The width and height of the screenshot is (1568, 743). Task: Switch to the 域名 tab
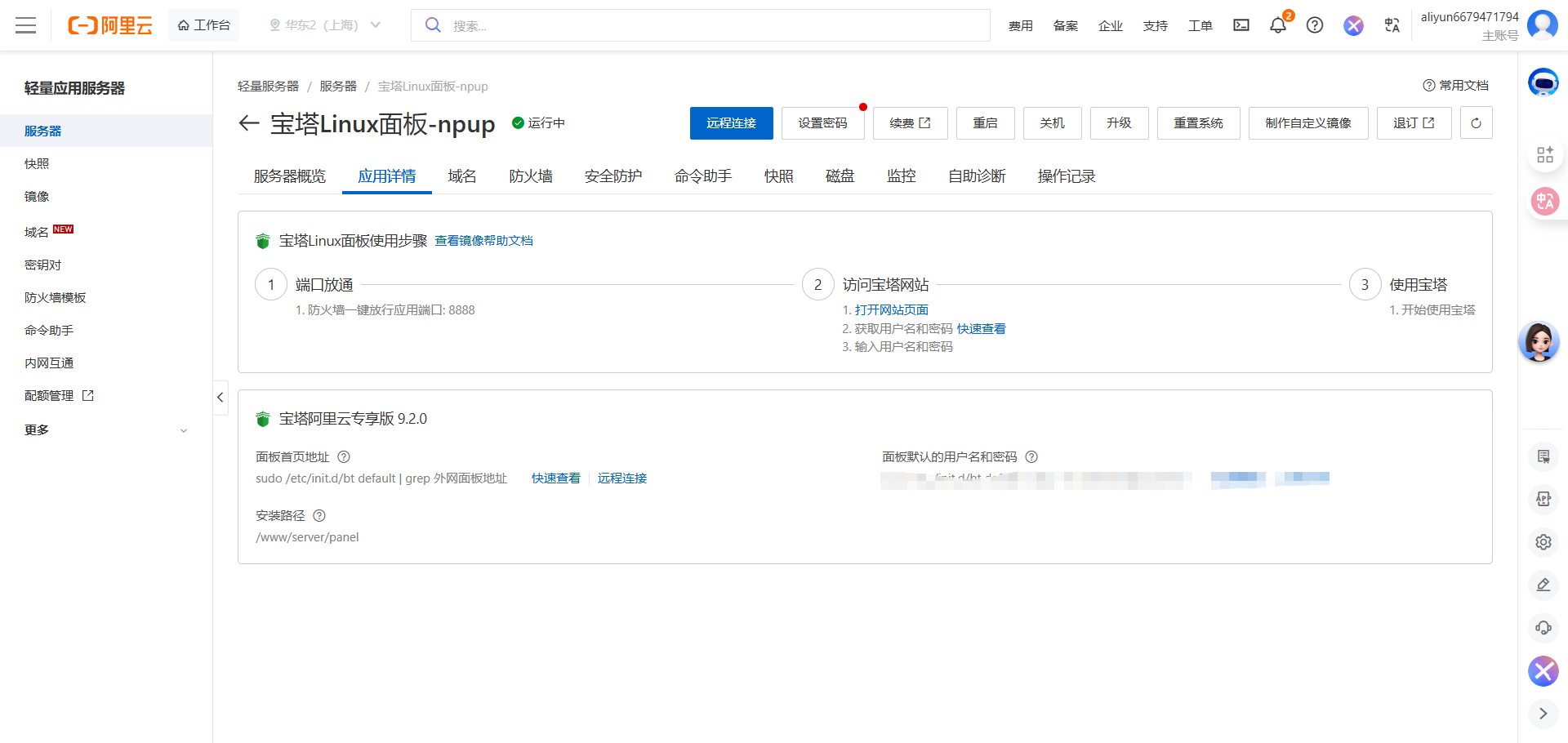[x=462, y=176]
